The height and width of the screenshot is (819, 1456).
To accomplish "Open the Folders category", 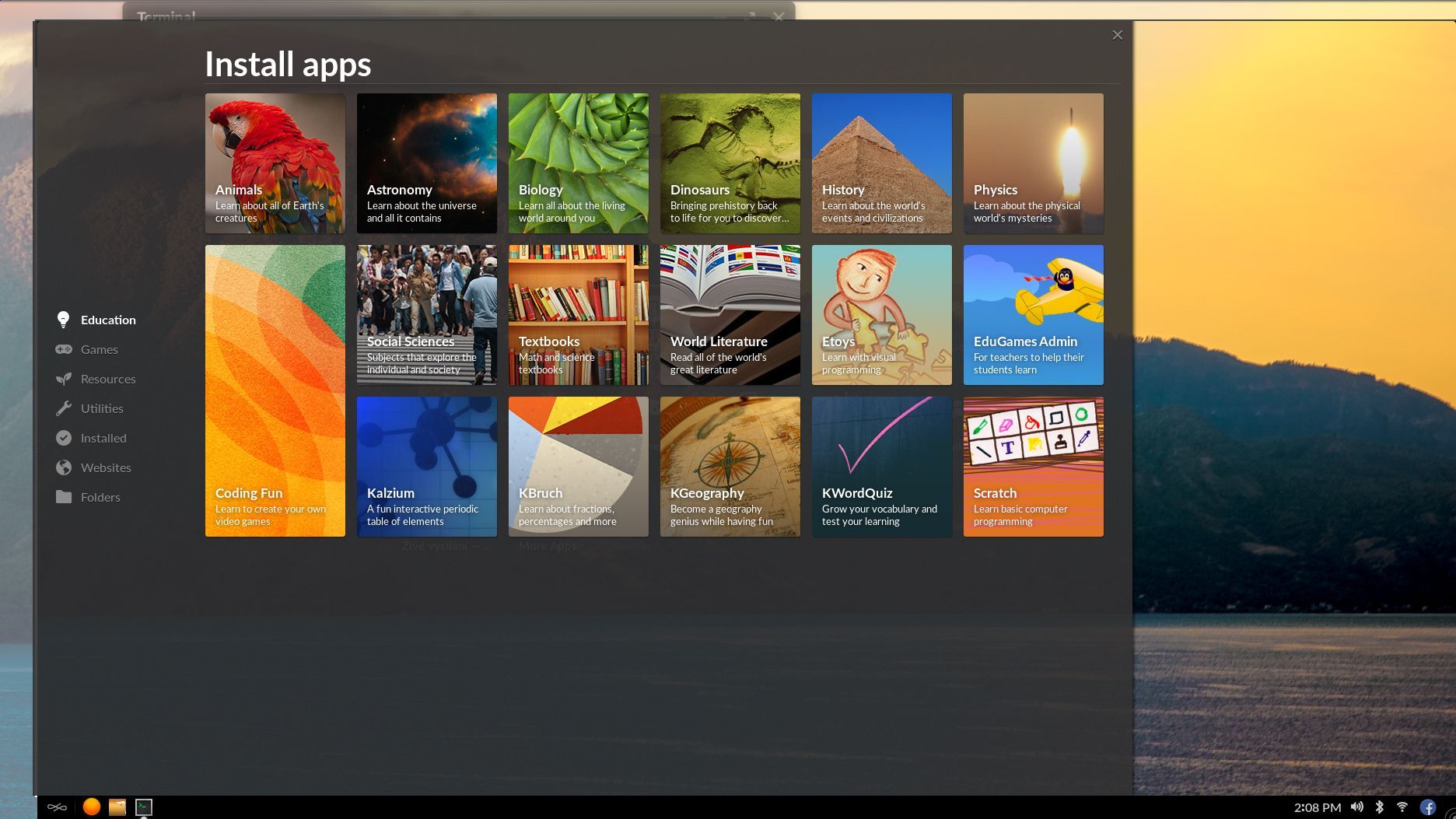I will coord(100,497).
